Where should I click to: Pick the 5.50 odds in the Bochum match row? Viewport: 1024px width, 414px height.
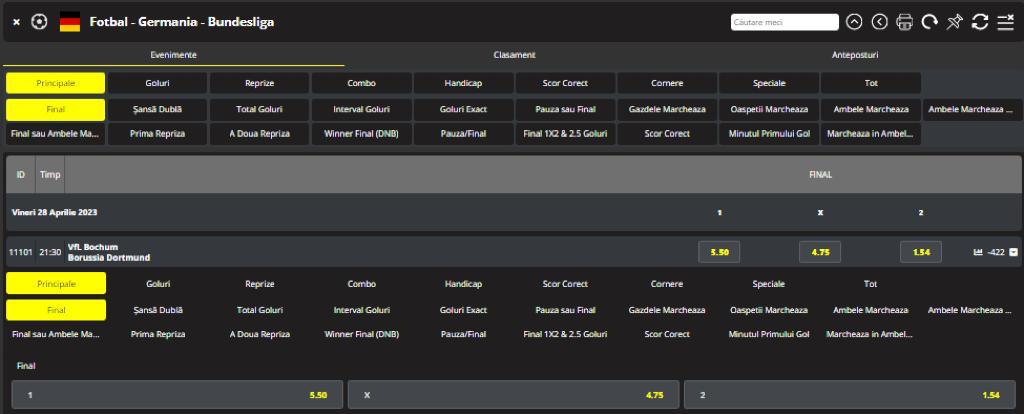pos(719,252)
